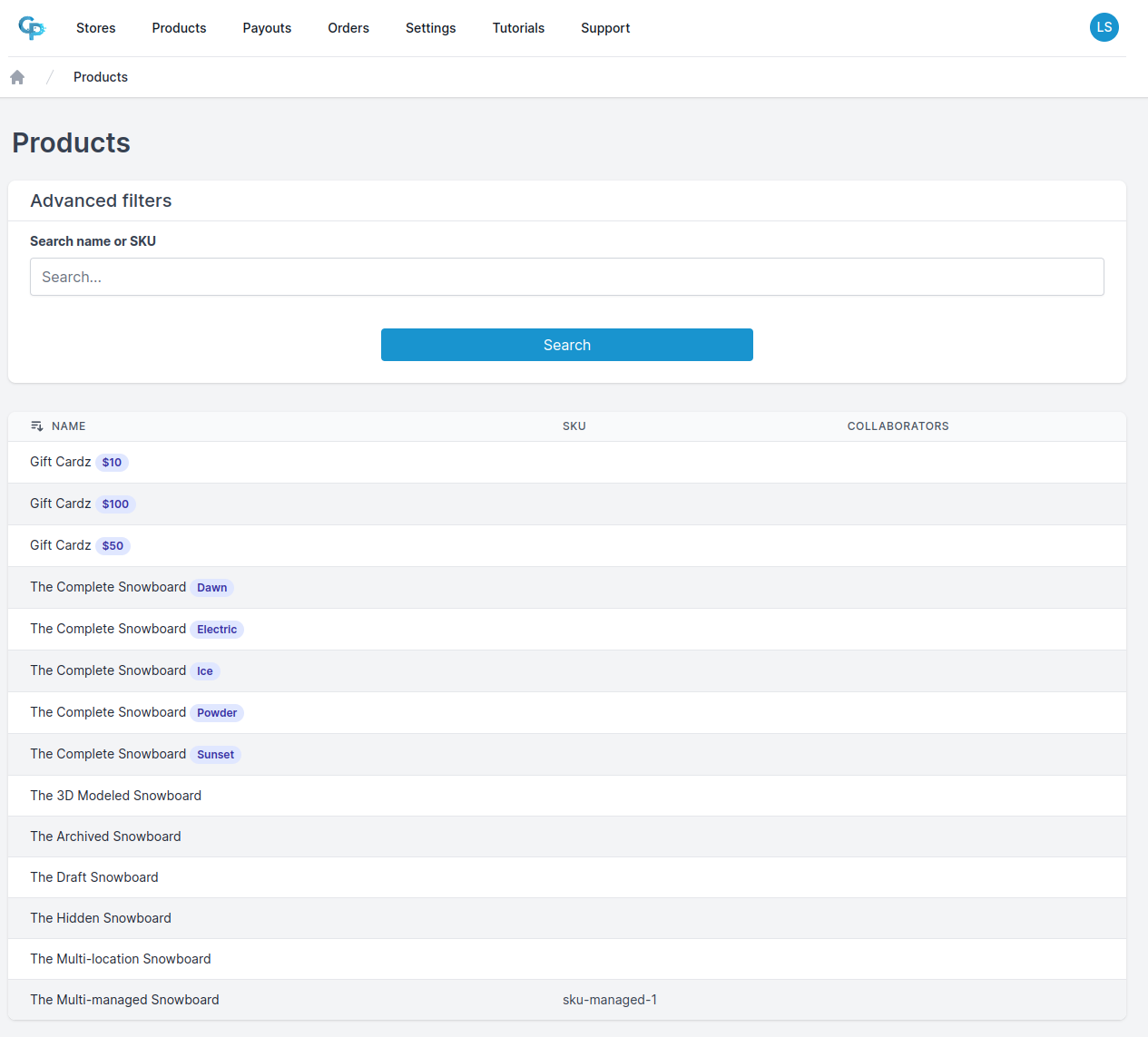This screenshot has height=1037, width=1148.
Task: Open the home breadcrumb icon
Action: tap(16, 76)
